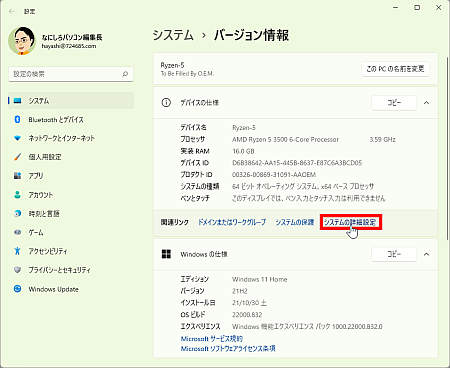Click the vertical scrollbar on right edge
The image size is (450, 368).
pos(447,148)
